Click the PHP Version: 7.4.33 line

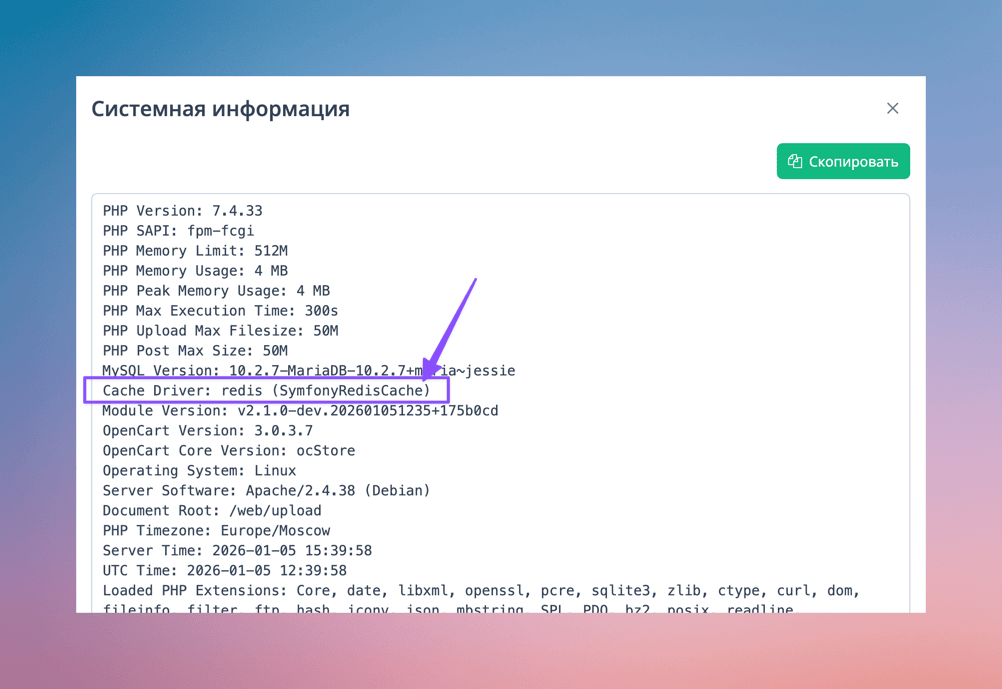(182, 211)
